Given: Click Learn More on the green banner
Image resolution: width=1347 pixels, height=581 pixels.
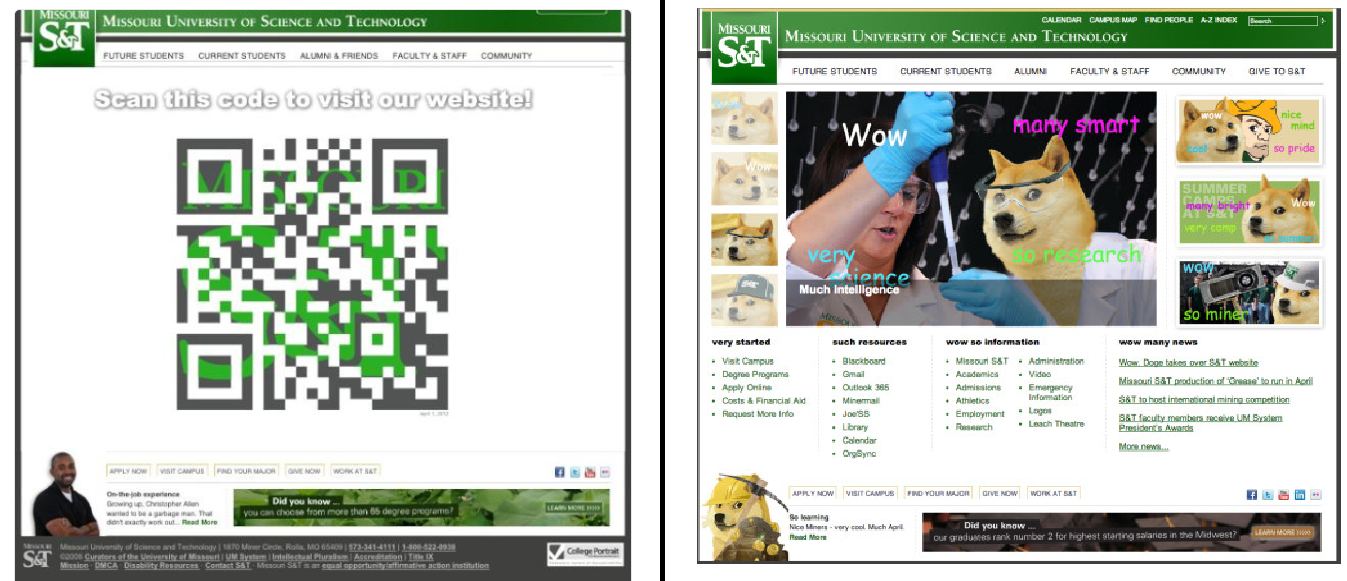Looking at the screenshot, I should pos(574,508).
